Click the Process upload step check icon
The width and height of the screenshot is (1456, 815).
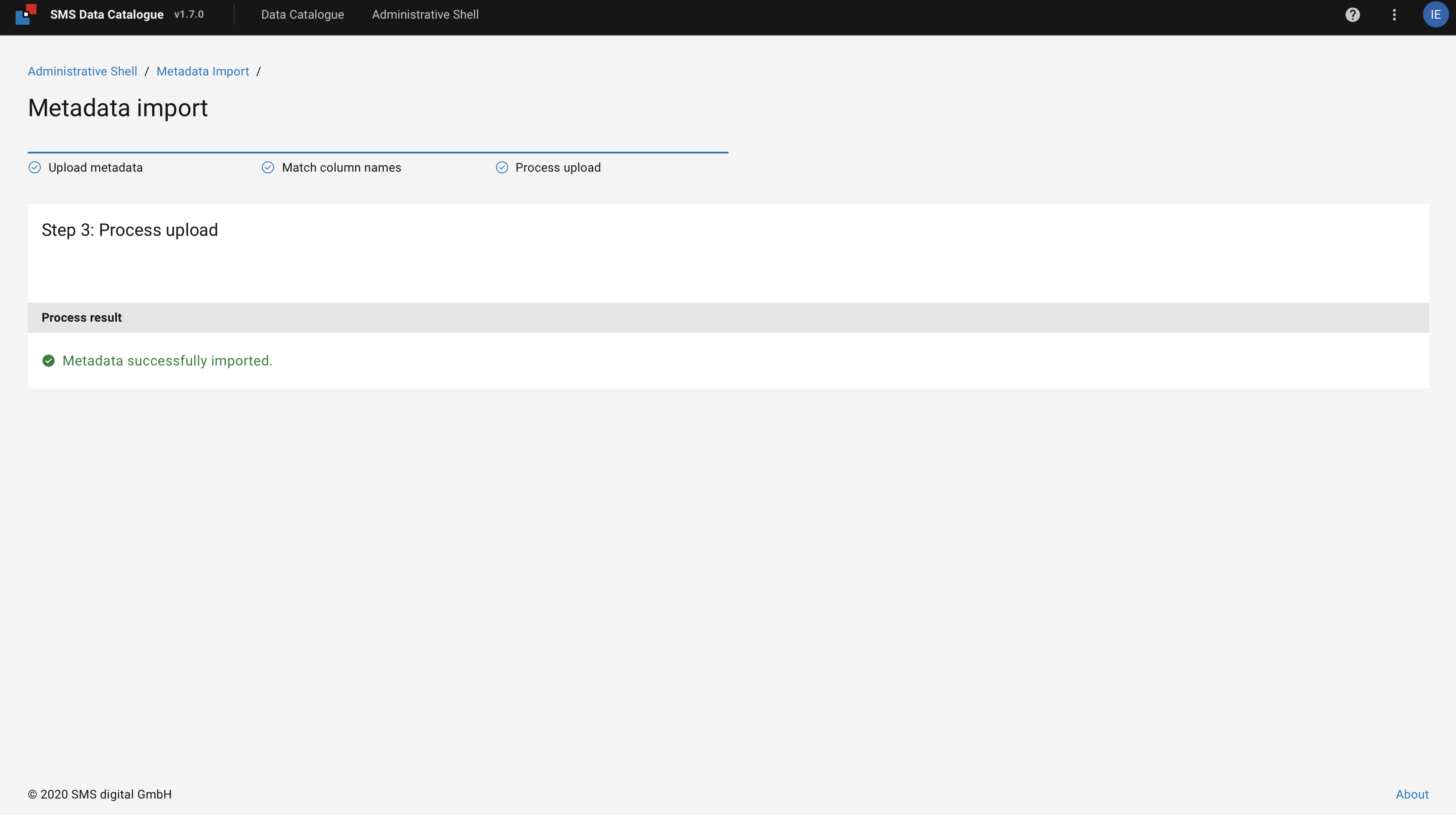pos(501,167)
